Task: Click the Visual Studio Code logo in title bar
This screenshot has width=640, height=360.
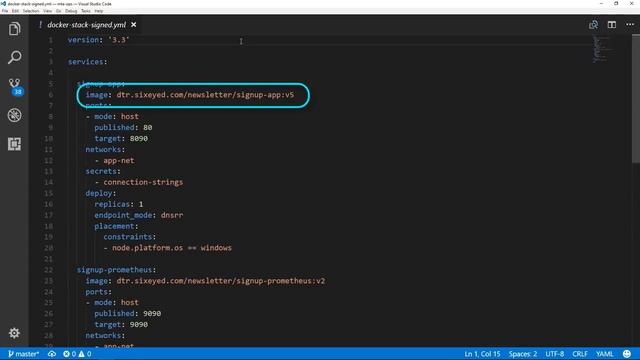Action: tap(3, 4)
